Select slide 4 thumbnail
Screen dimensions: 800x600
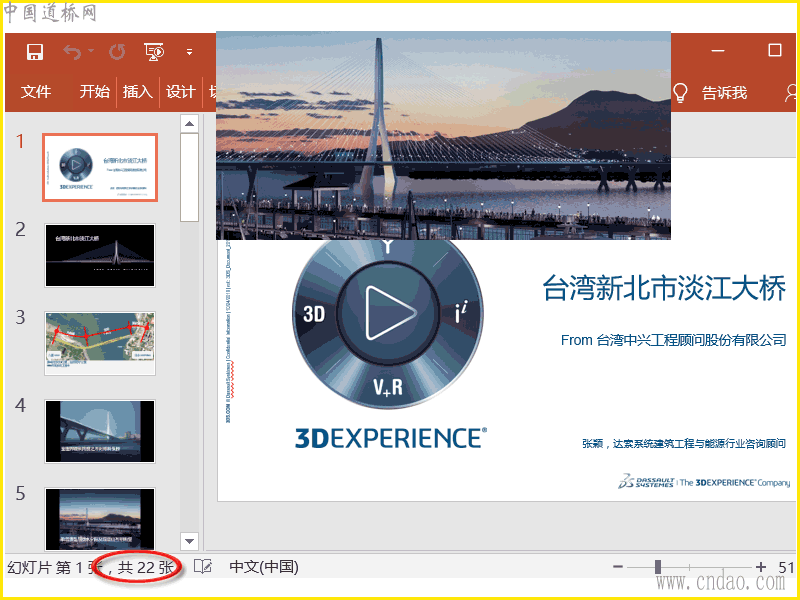pyautogui.click(x=100, y=431)
